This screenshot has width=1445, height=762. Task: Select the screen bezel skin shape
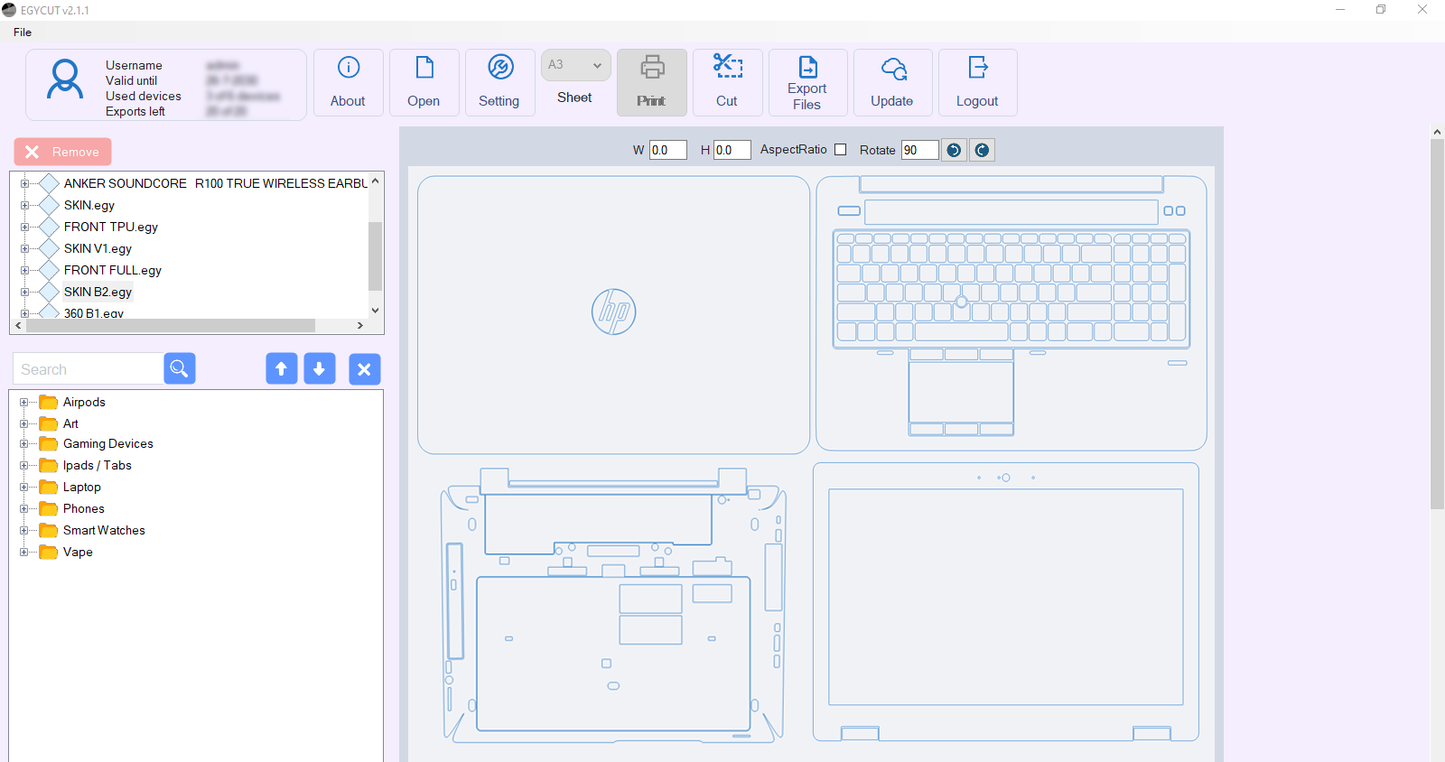[1006, 602]
